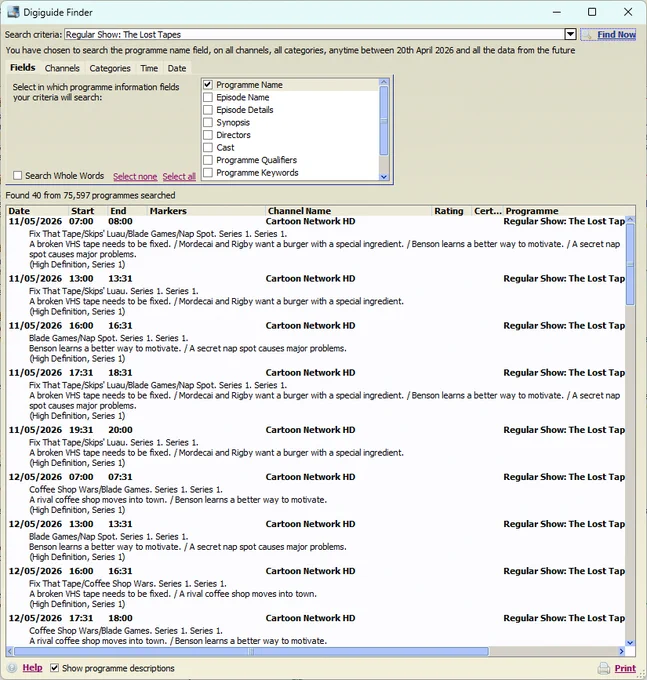Click the Select all link

[x=179, y=177]
